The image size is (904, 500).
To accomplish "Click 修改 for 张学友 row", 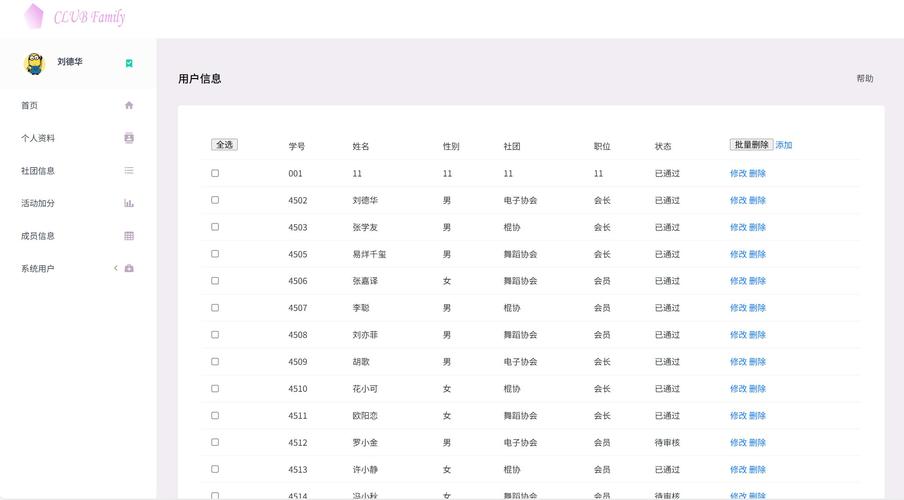I will click(x=738, y=227).
